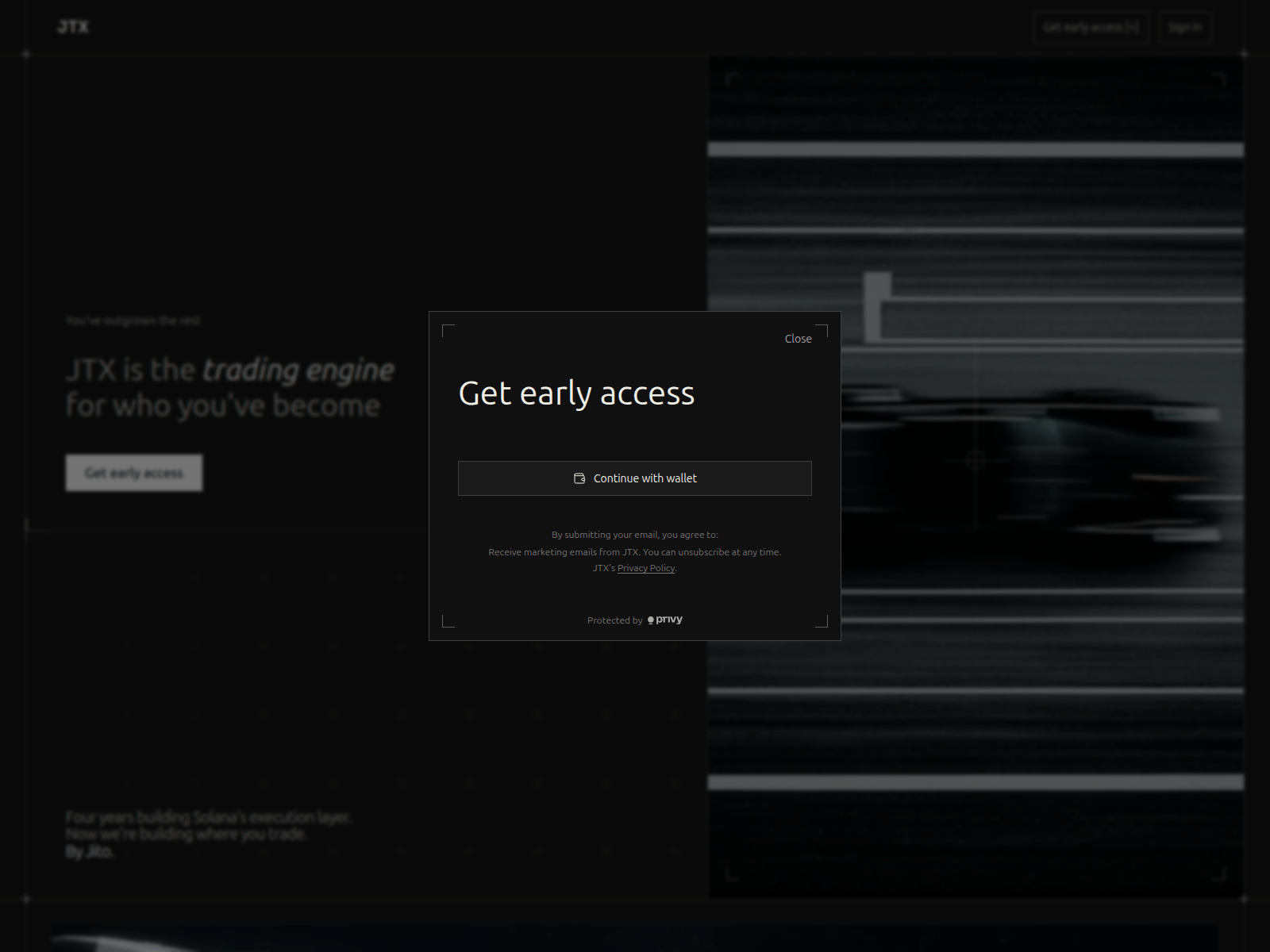The height and width of the screenshot is (952, 1270).
Task: Click the blurred racing car image
Action: click(x=976, y=477)
